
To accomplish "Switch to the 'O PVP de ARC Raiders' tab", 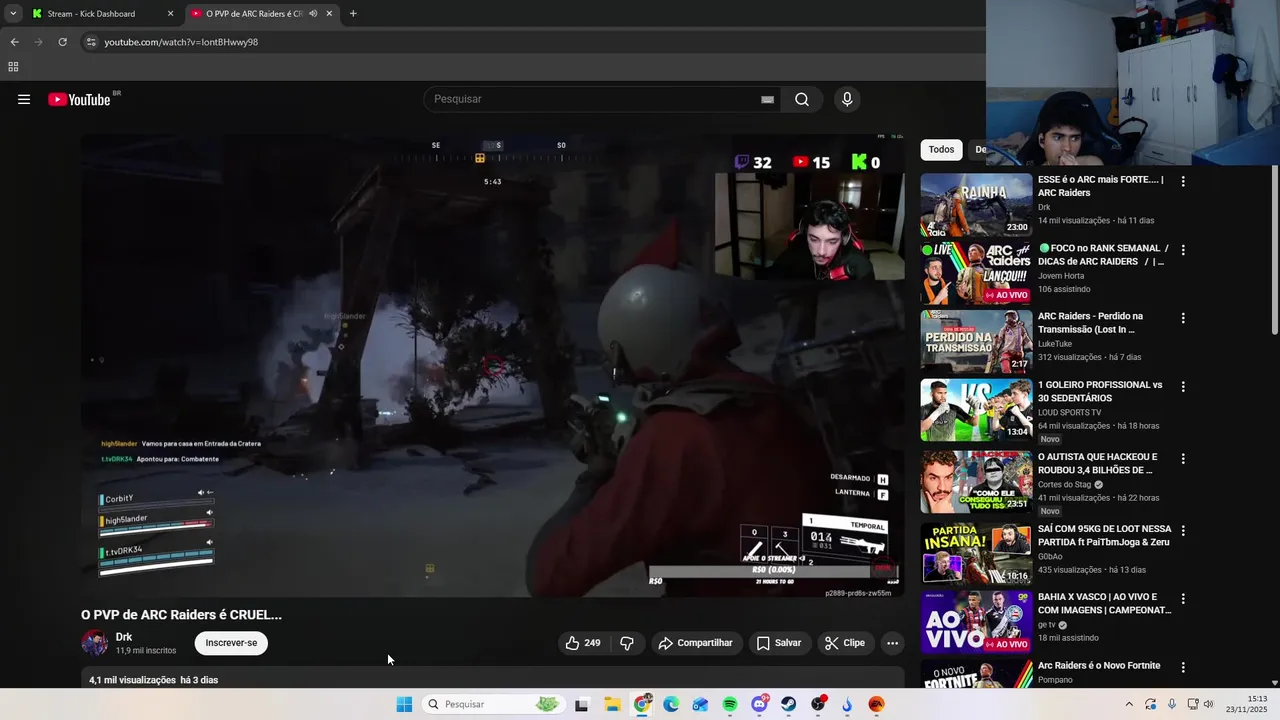I will [253, 14].
